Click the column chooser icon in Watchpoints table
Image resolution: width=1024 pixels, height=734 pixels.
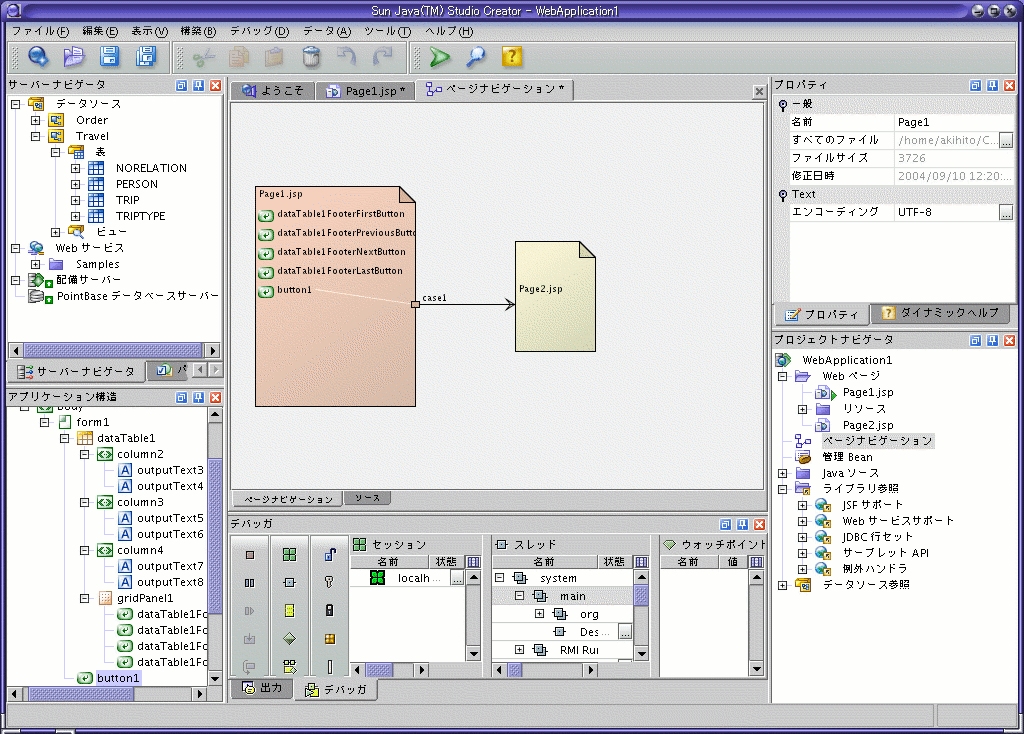pyautogui.click(x=756, y=562)
